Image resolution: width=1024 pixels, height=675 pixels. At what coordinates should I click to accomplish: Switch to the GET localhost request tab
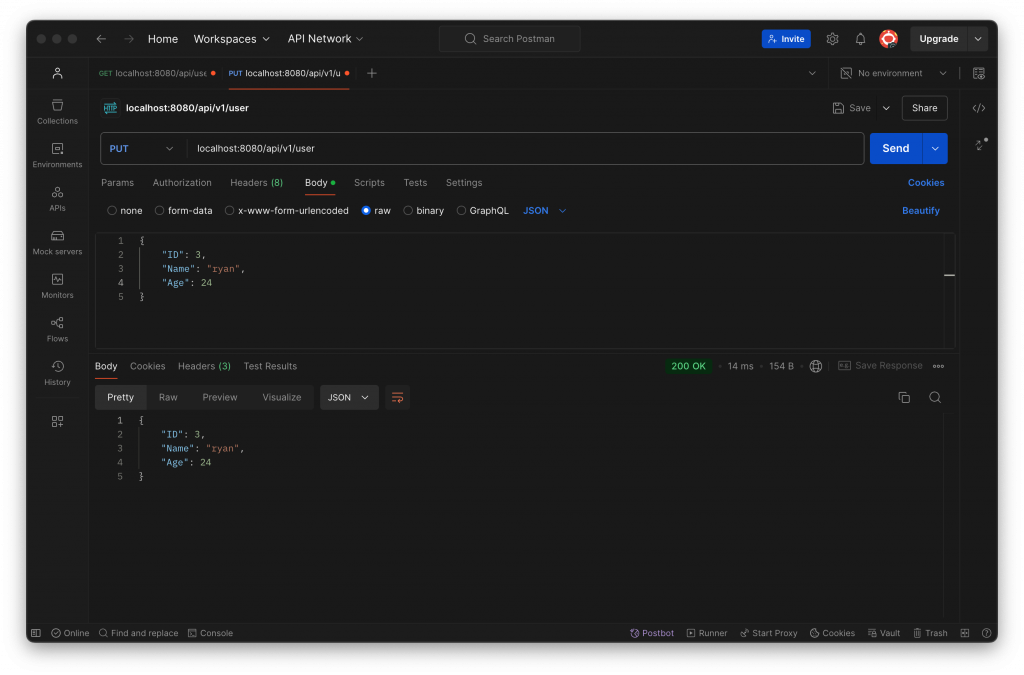157,73
